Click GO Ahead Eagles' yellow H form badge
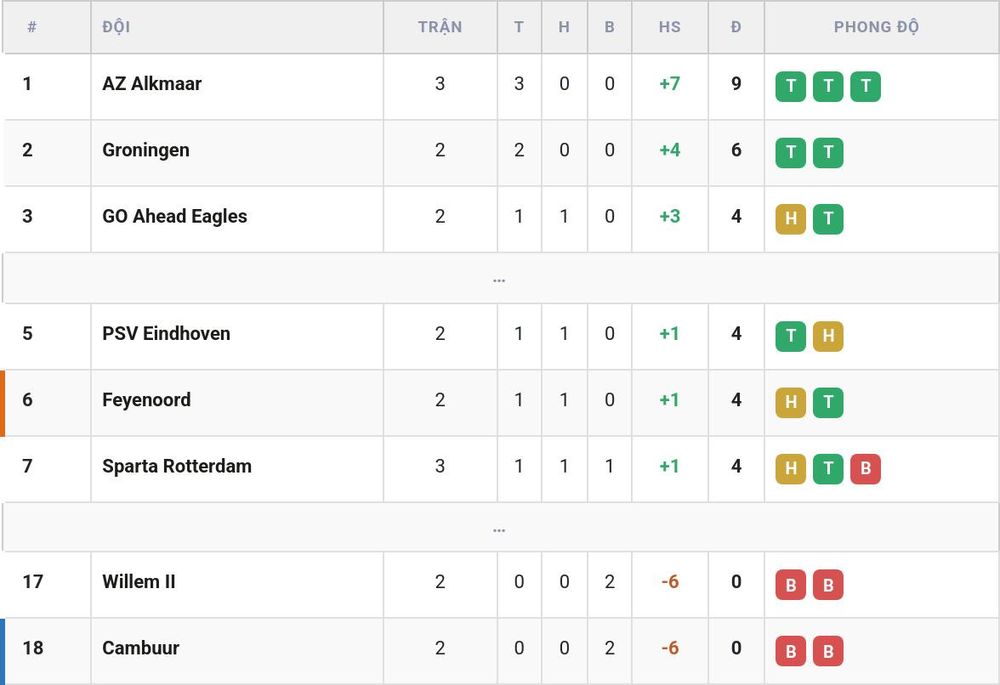This screenshot has height=685, width=1000. pos(791,219)
